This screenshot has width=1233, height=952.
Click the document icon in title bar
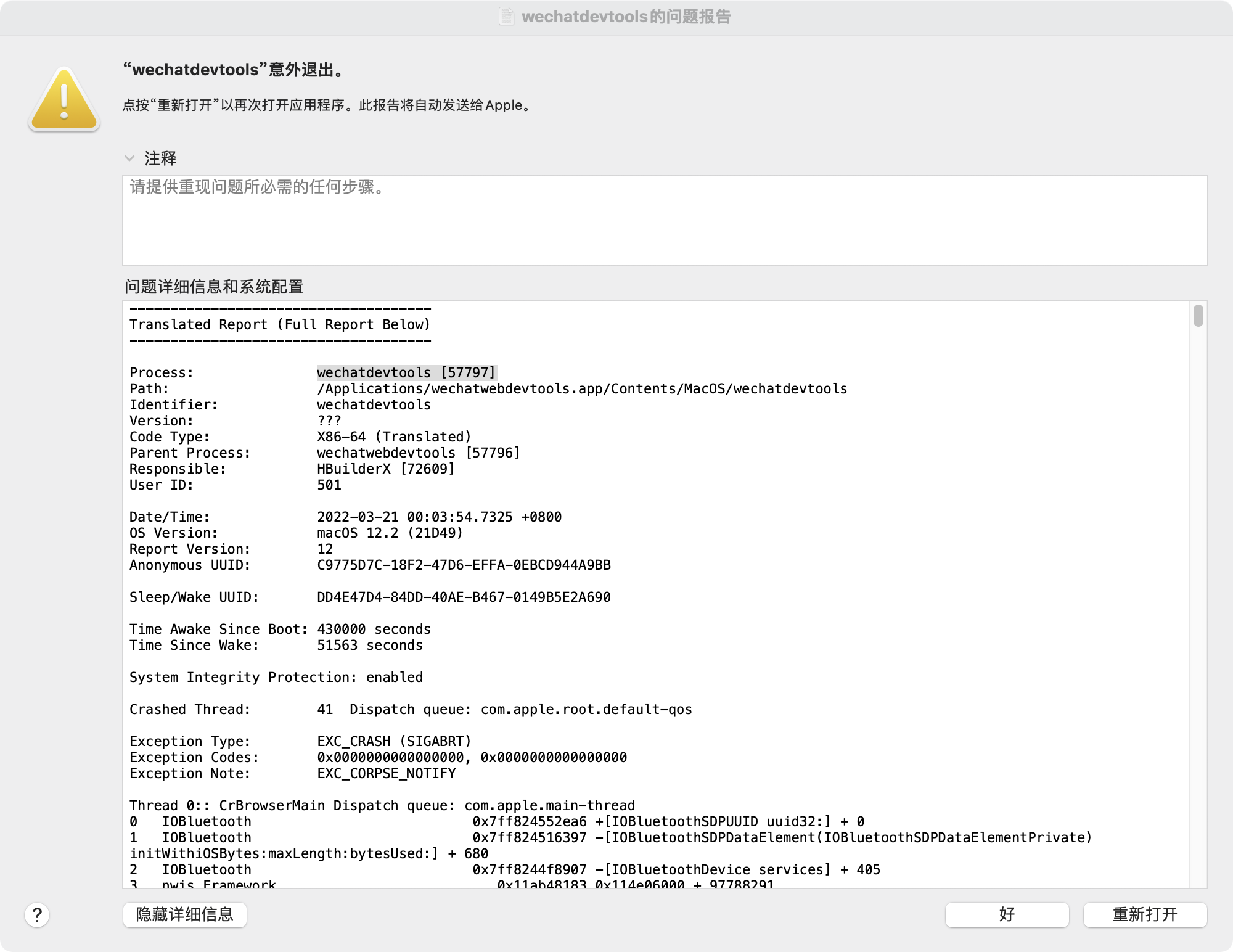tap(506, 17)
